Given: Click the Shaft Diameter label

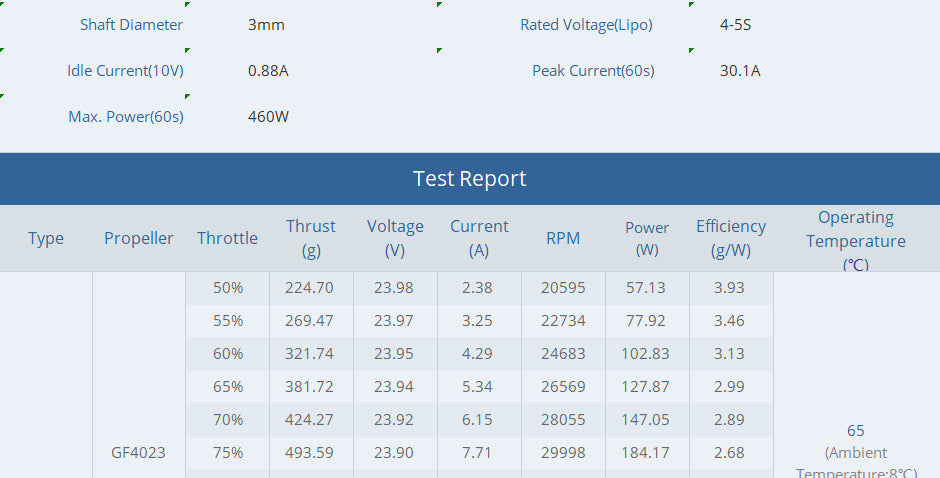Looking at the screenshot, I should (132, 25).
